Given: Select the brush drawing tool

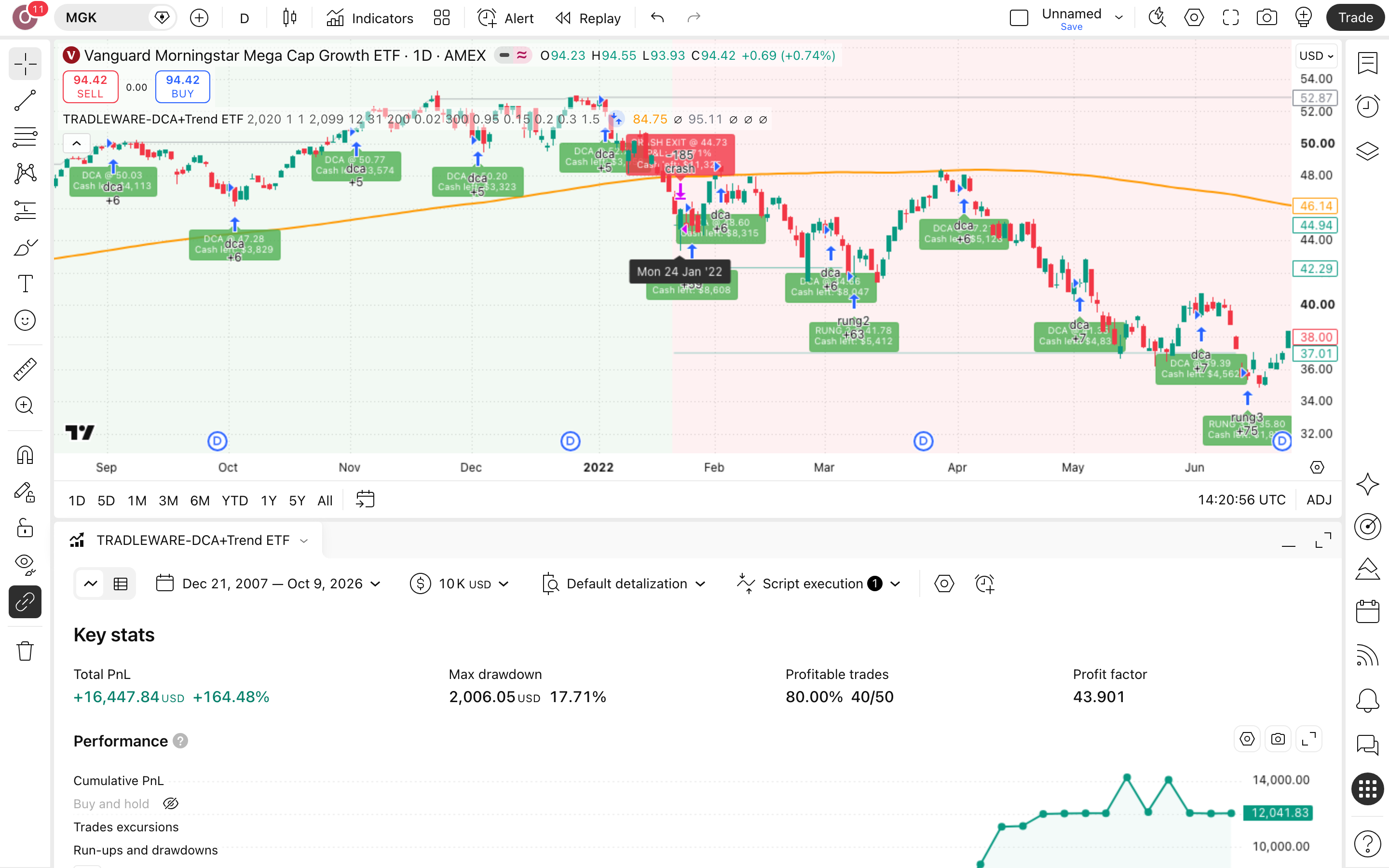Looking at the screenshot, I should 25,247.
